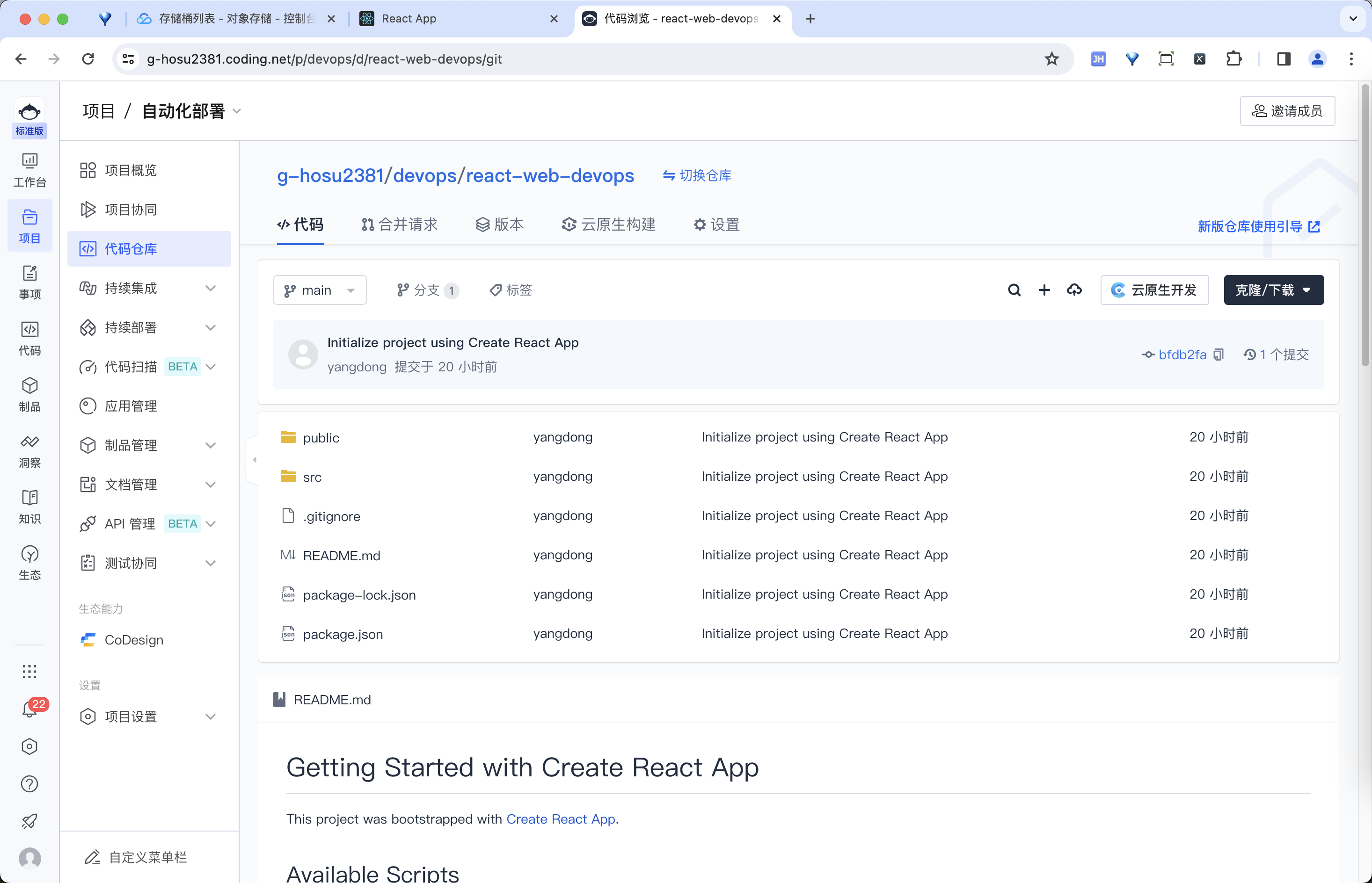Viewport: 1372px width, 883px height.
Task: Open the 事项 issues sidebar icon
Action: 30,282
